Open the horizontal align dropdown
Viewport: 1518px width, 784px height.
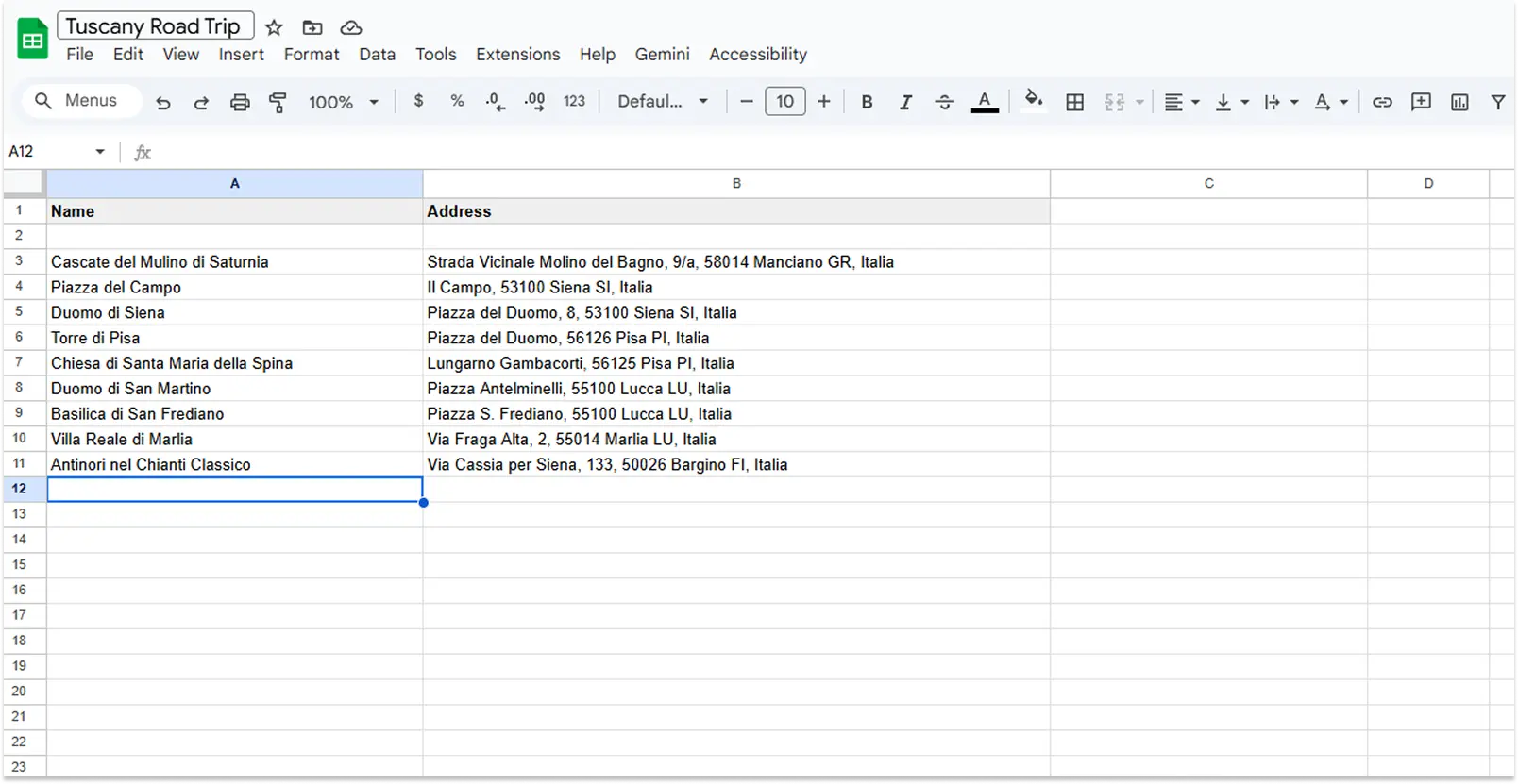pos(1181,102)
